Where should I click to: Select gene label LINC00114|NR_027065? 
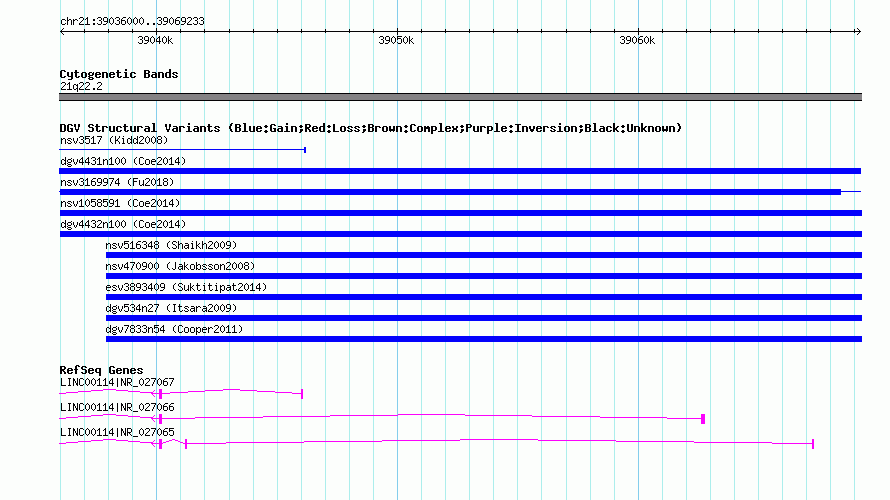117,432
